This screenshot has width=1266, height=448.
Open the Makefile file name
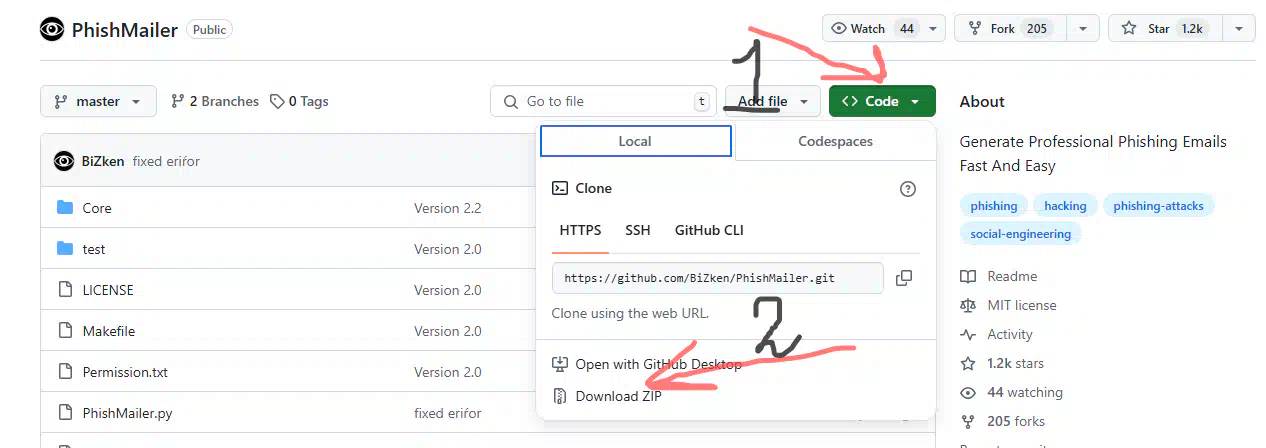[x=109, y=331]
